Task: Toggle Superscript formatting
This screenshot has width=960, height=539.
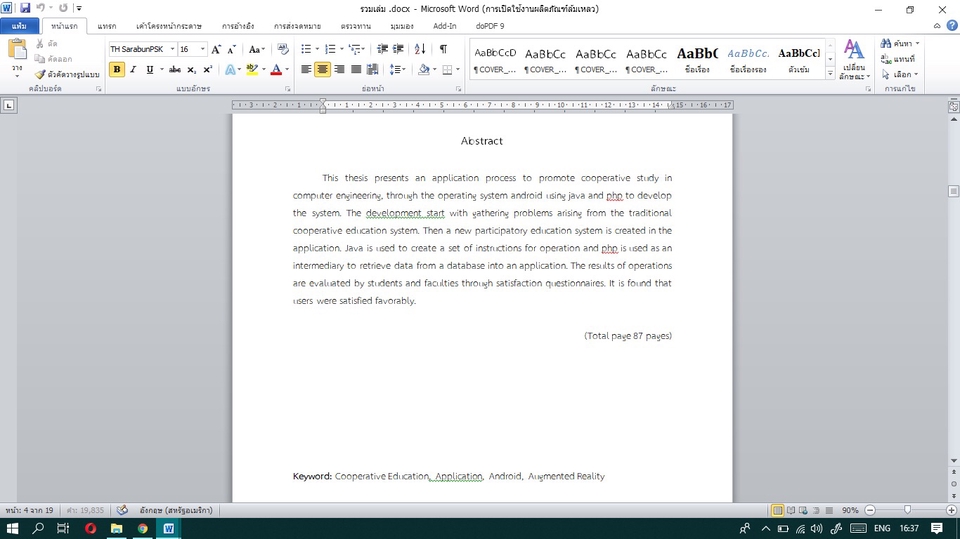Action: coord(208,69)
